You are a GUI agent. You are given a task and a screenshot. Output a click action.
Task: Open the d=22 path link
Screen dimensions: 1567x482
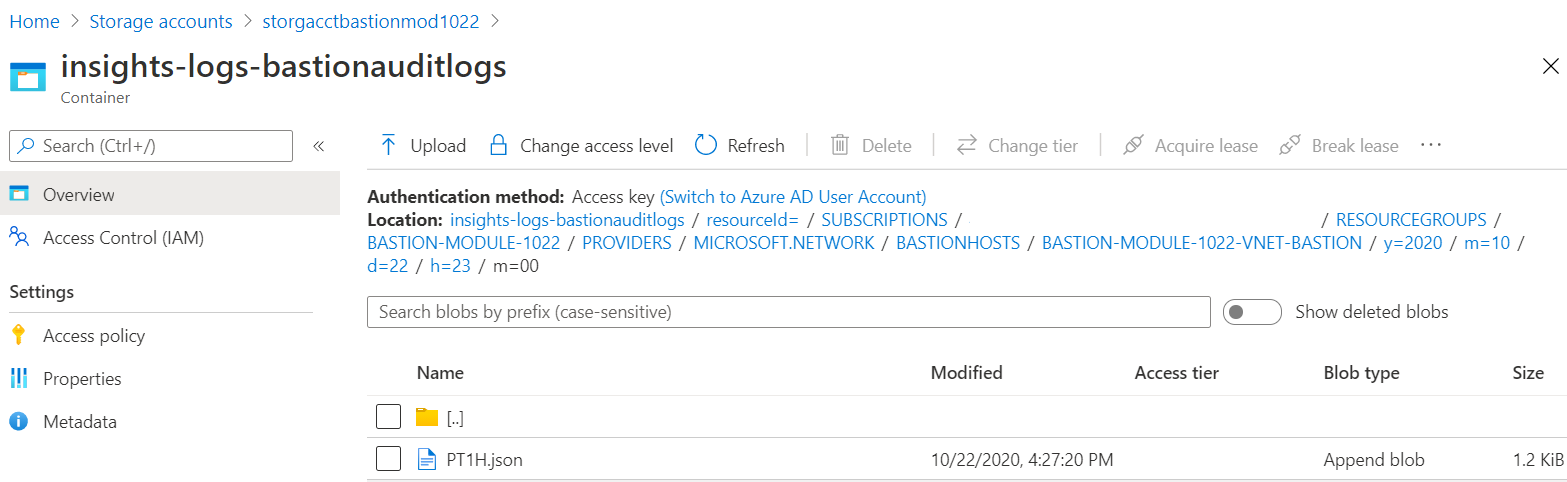click(x=388, y=267)
